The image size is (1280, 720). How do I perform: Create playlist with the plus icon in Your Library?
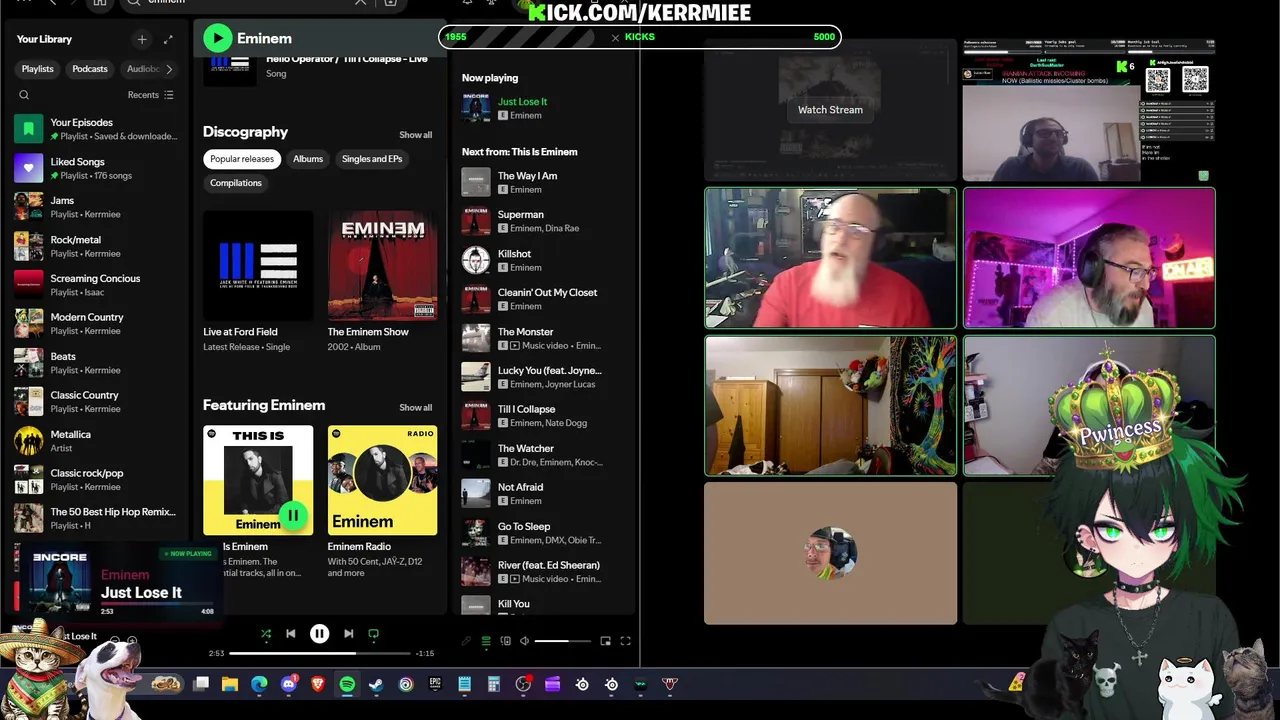coord(142,39)
